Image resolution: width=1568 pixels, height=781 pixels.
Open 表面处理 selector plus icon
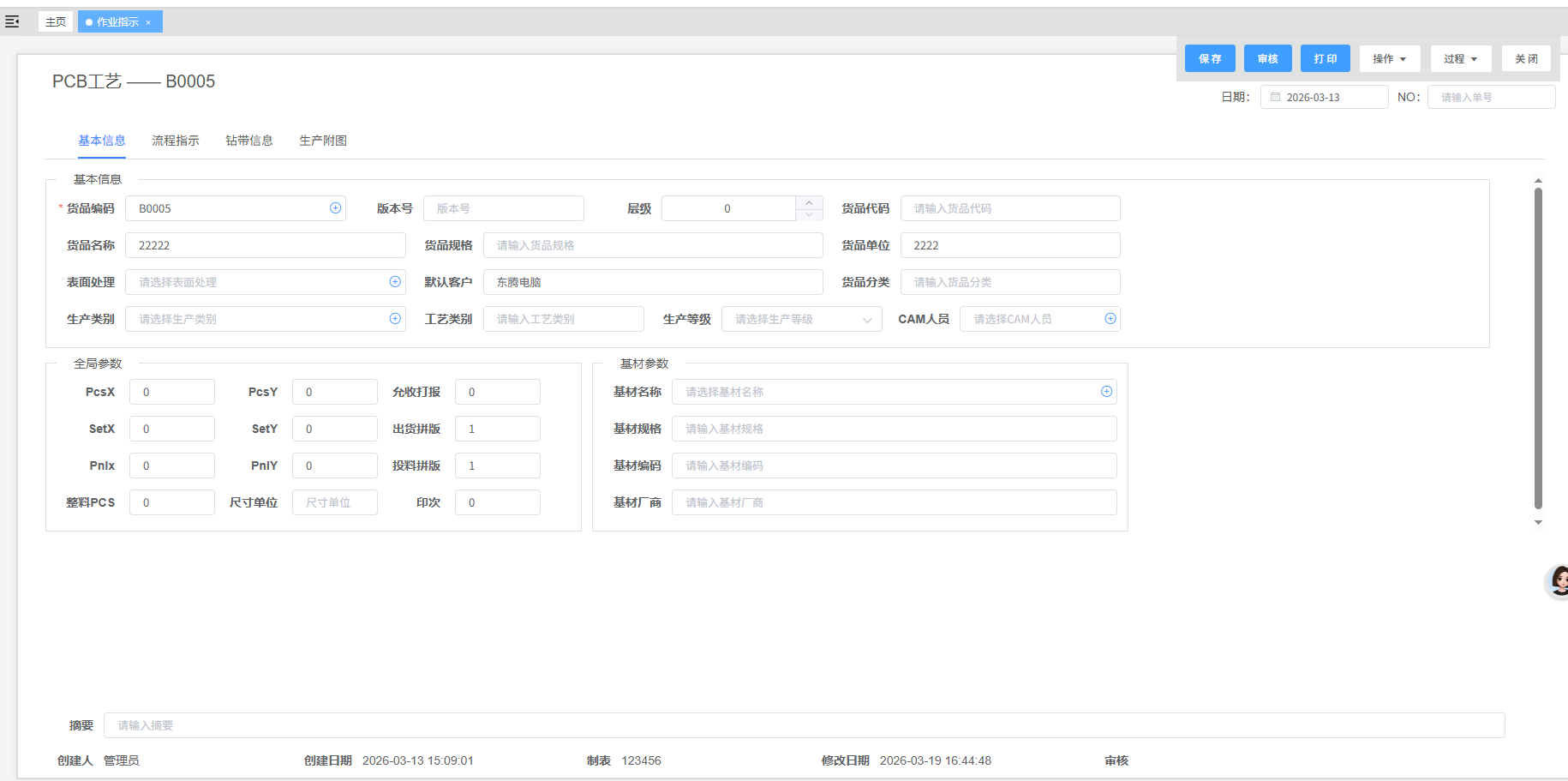395,282
